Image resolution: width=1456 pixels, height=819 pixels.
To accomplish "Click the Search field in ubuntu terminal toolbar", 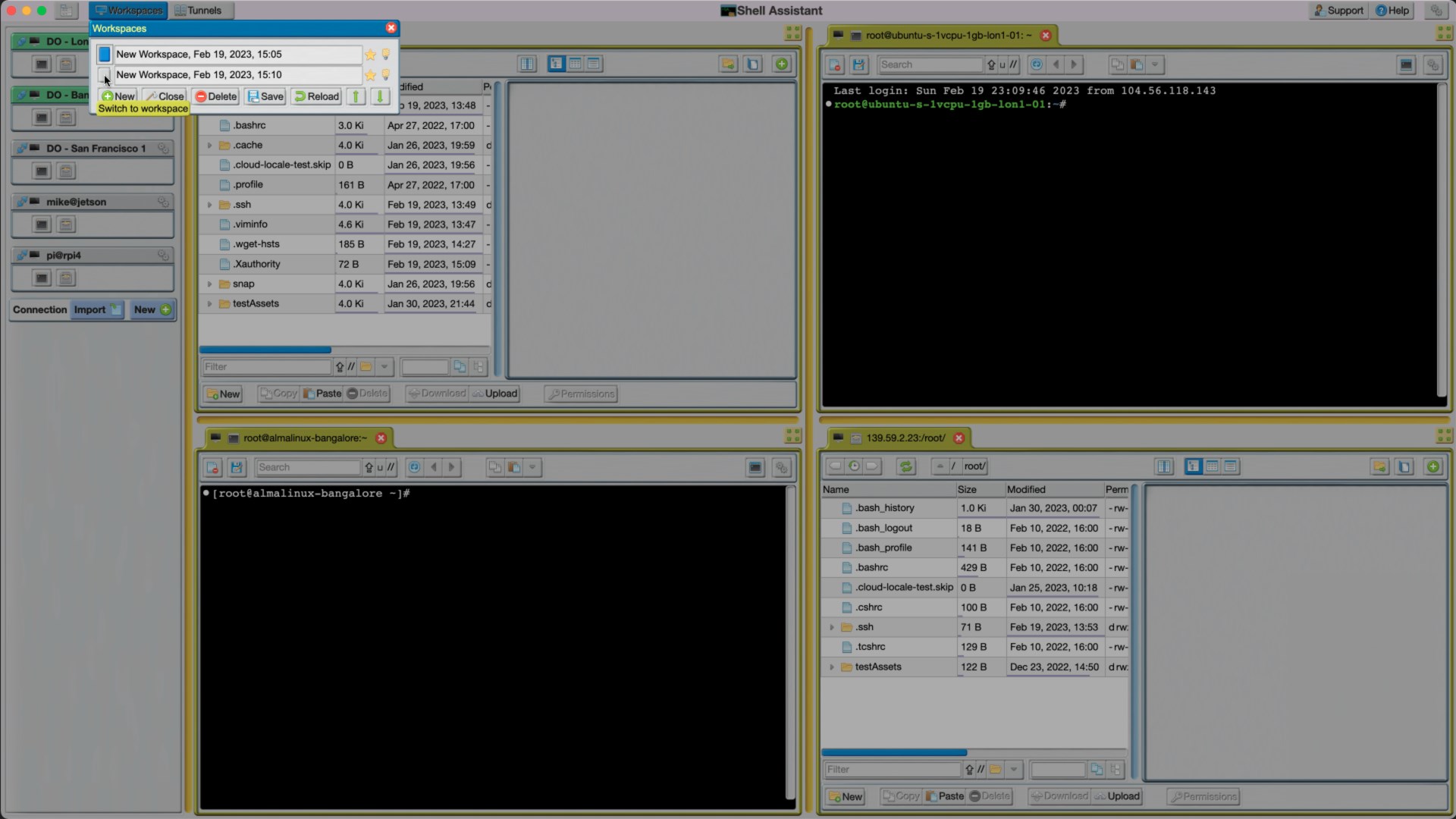I will 930,64.
